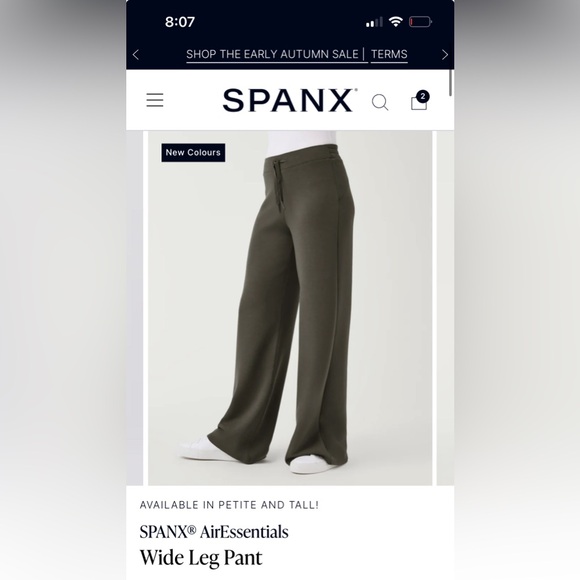Go to previous promo banner with left arrow
Screen dimensions: 580x580
(136, 55)
